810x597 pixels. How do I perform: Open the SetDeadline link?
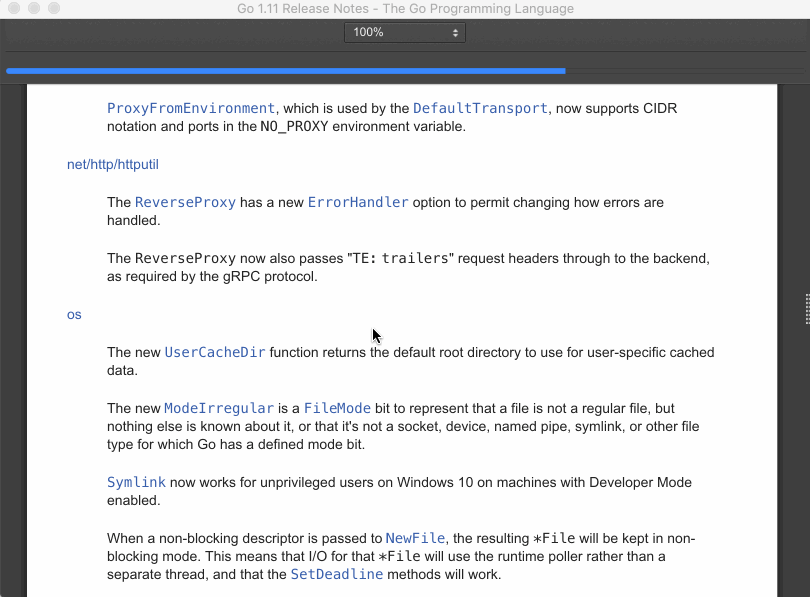coord(337,574)
